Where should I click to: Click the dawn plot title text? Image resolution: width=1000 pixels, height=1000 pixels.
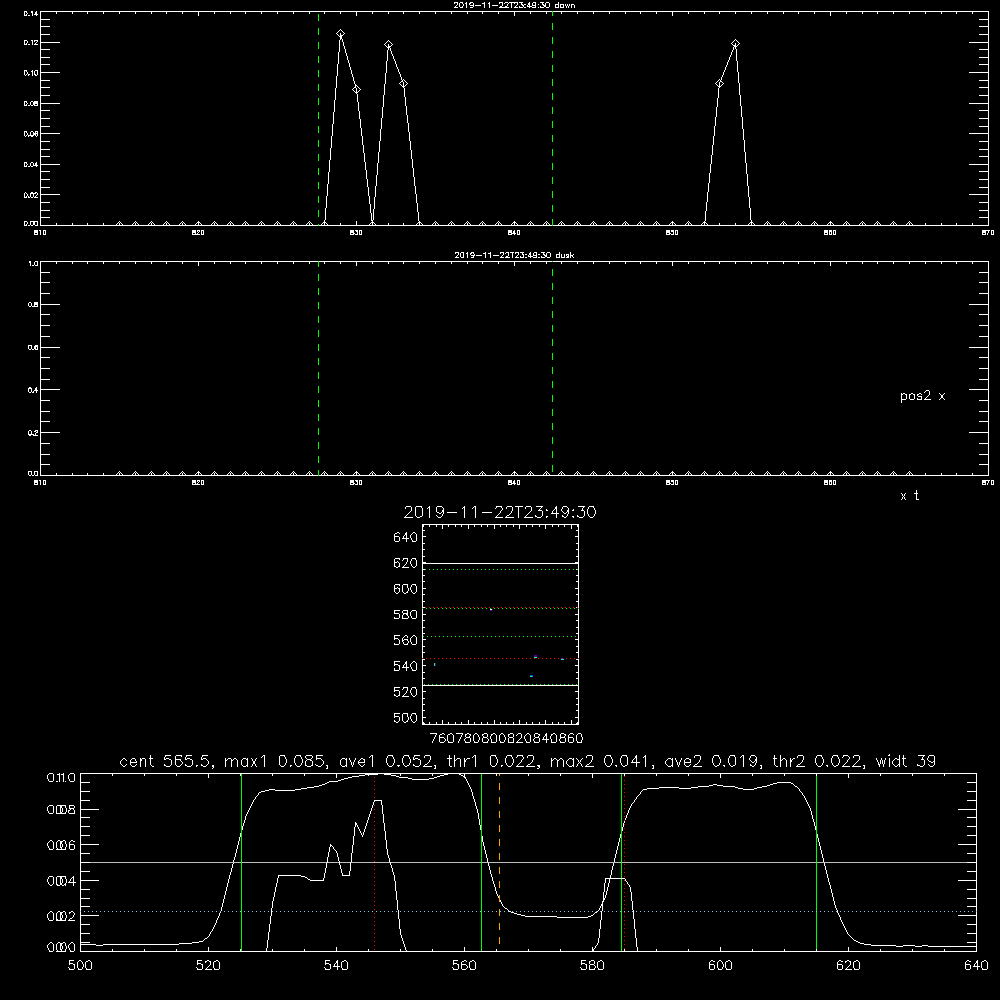point(514,5)
